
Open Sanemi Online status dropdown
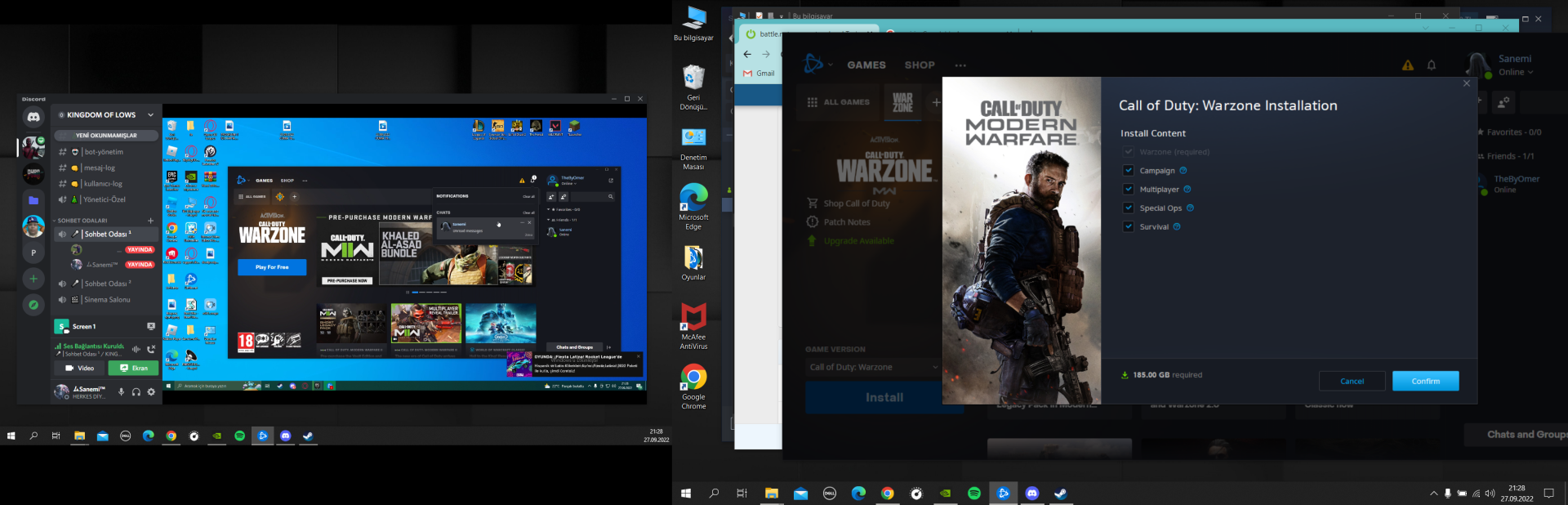point(1515,72)
